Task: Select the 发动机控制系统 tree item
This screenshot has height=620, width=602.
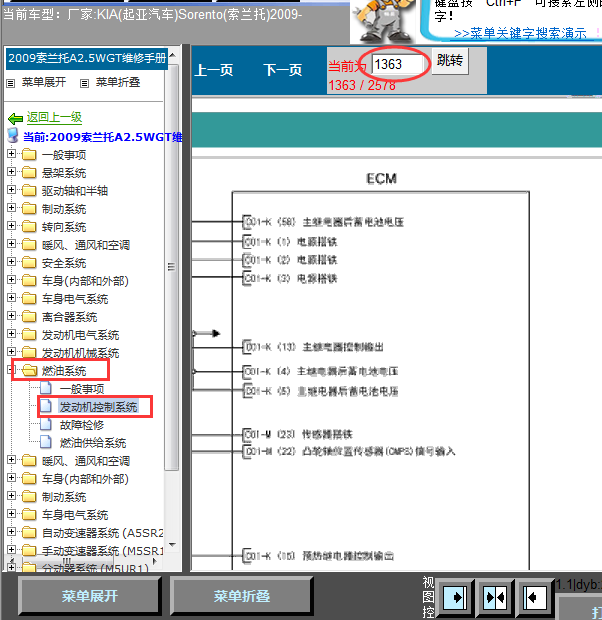Action: 98,407
